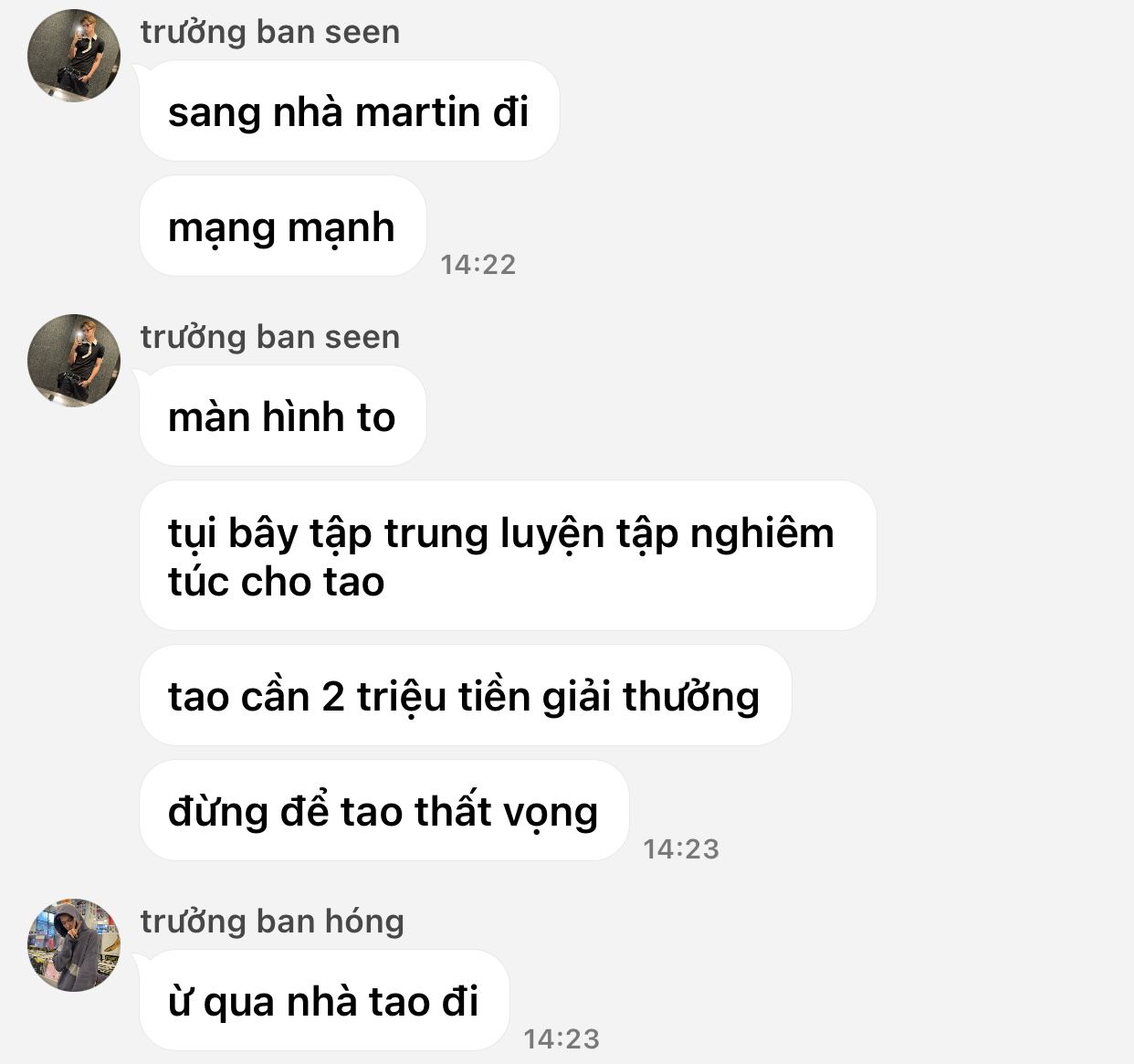Select the "đừng để tao thất vọng" message
This screenshot has width=1134, height=1064.
(x=383, y=811)
